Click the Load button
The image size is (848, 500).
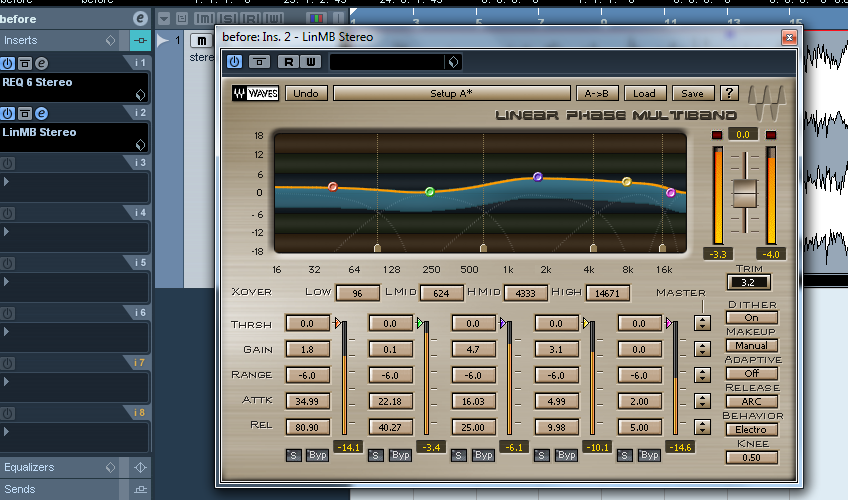point(644,94)
